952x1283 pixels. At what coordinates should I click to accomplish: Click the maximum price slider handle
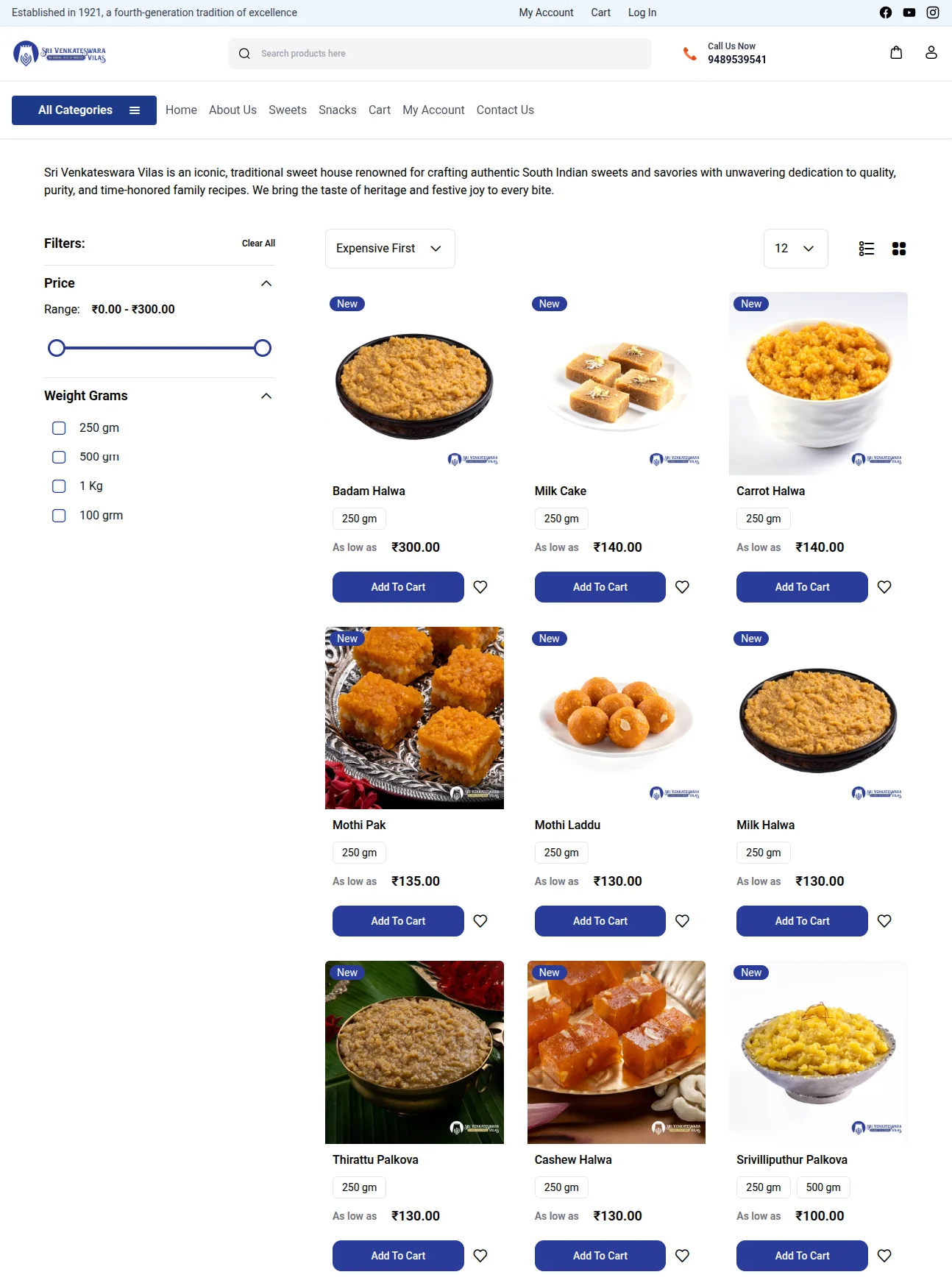(x=263, y=348)
